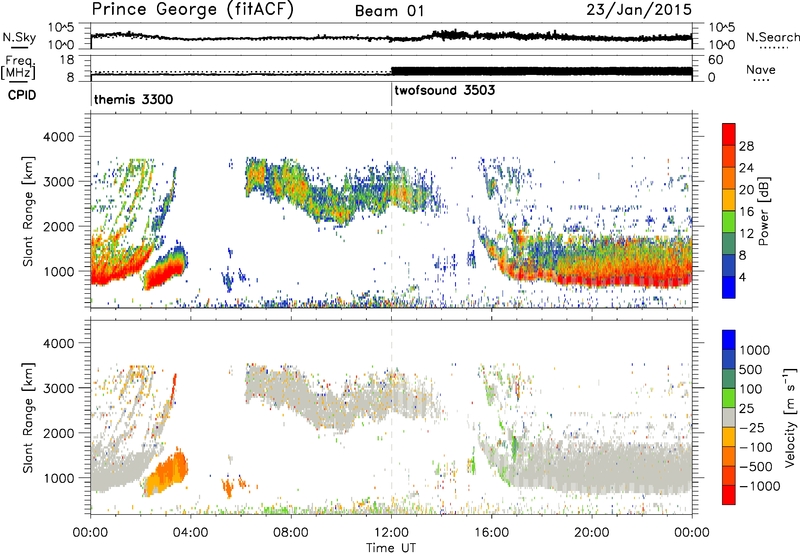Pick the bright blue bottom power colorbar segment
This screenshot has height=554, width=800.
point(729,288)
